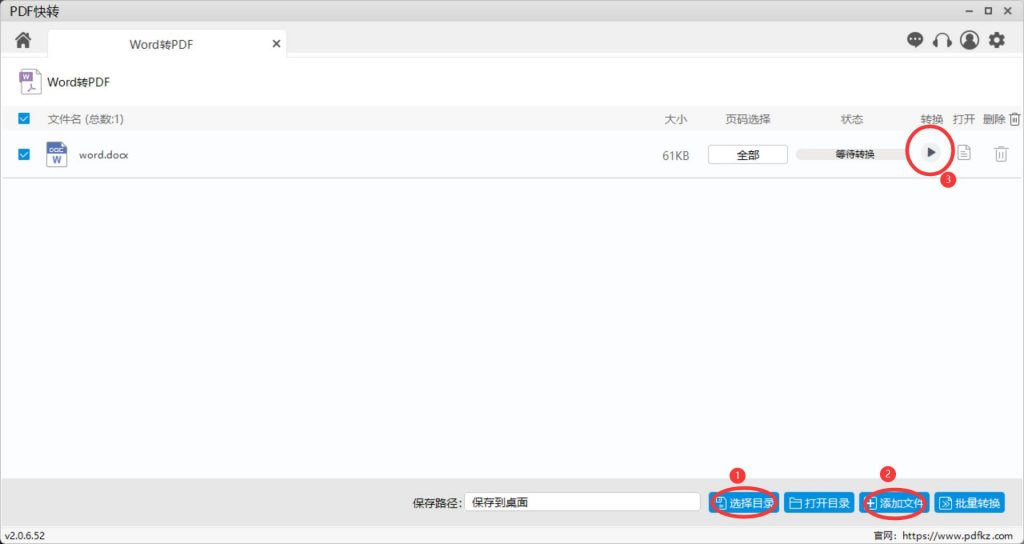
Task: Click the 状态 column header
Action: point(852,119)
